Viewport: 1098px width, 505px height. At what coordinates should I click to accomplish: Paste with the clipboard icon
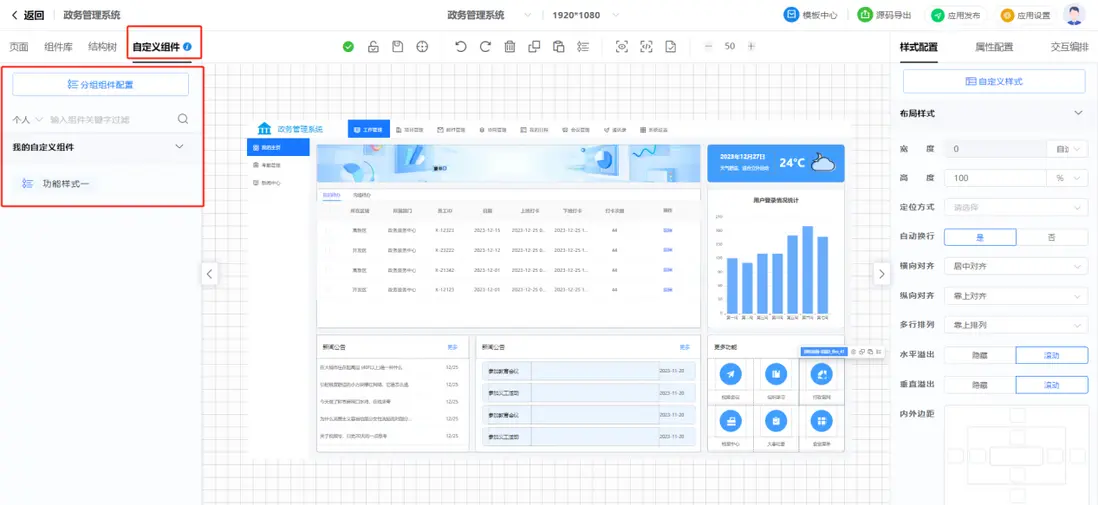point(558,47)
